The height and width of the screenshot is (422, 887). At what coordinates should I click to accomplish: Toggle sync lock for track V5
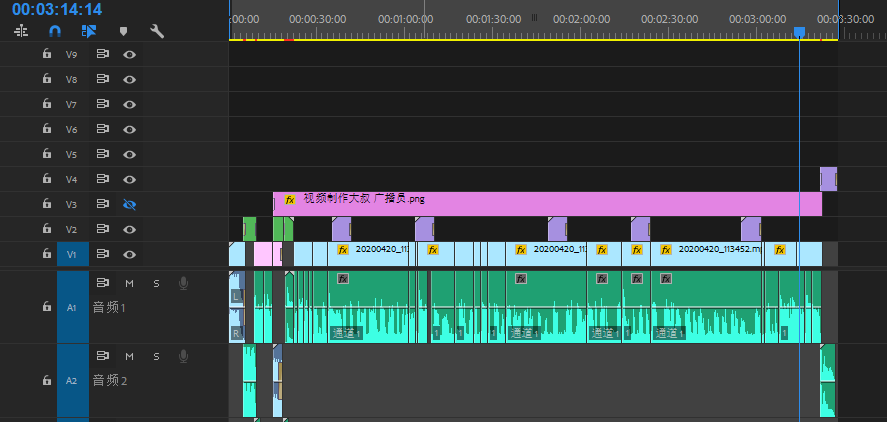tap(102, 154)
